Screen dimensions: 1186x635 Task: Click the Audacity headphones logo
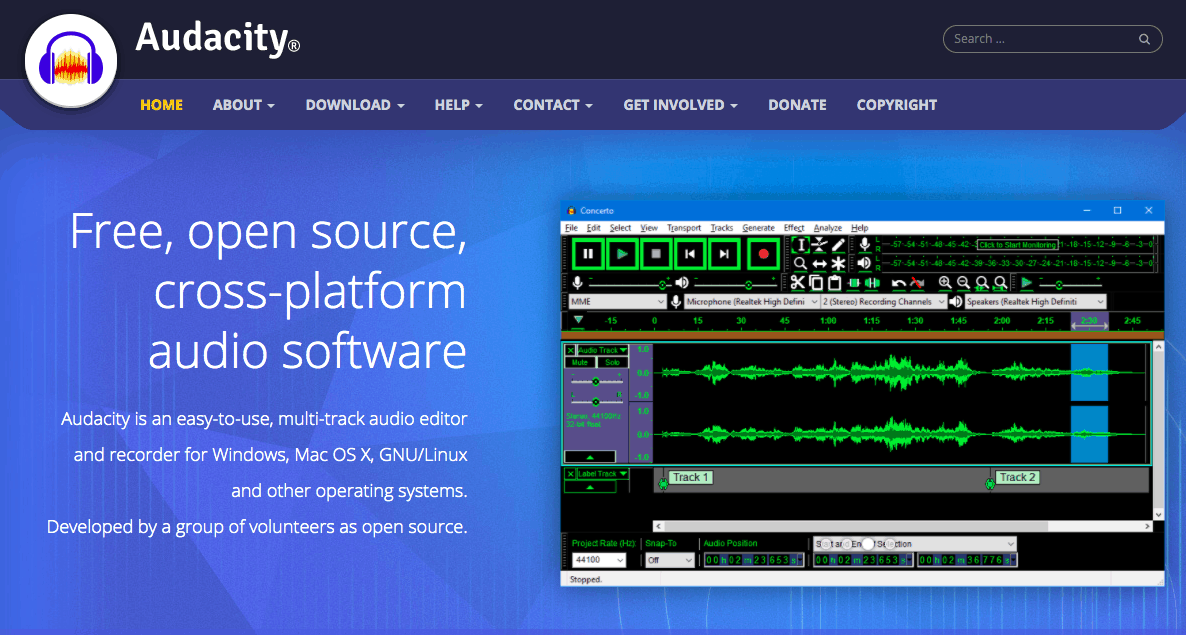point(71,61)
